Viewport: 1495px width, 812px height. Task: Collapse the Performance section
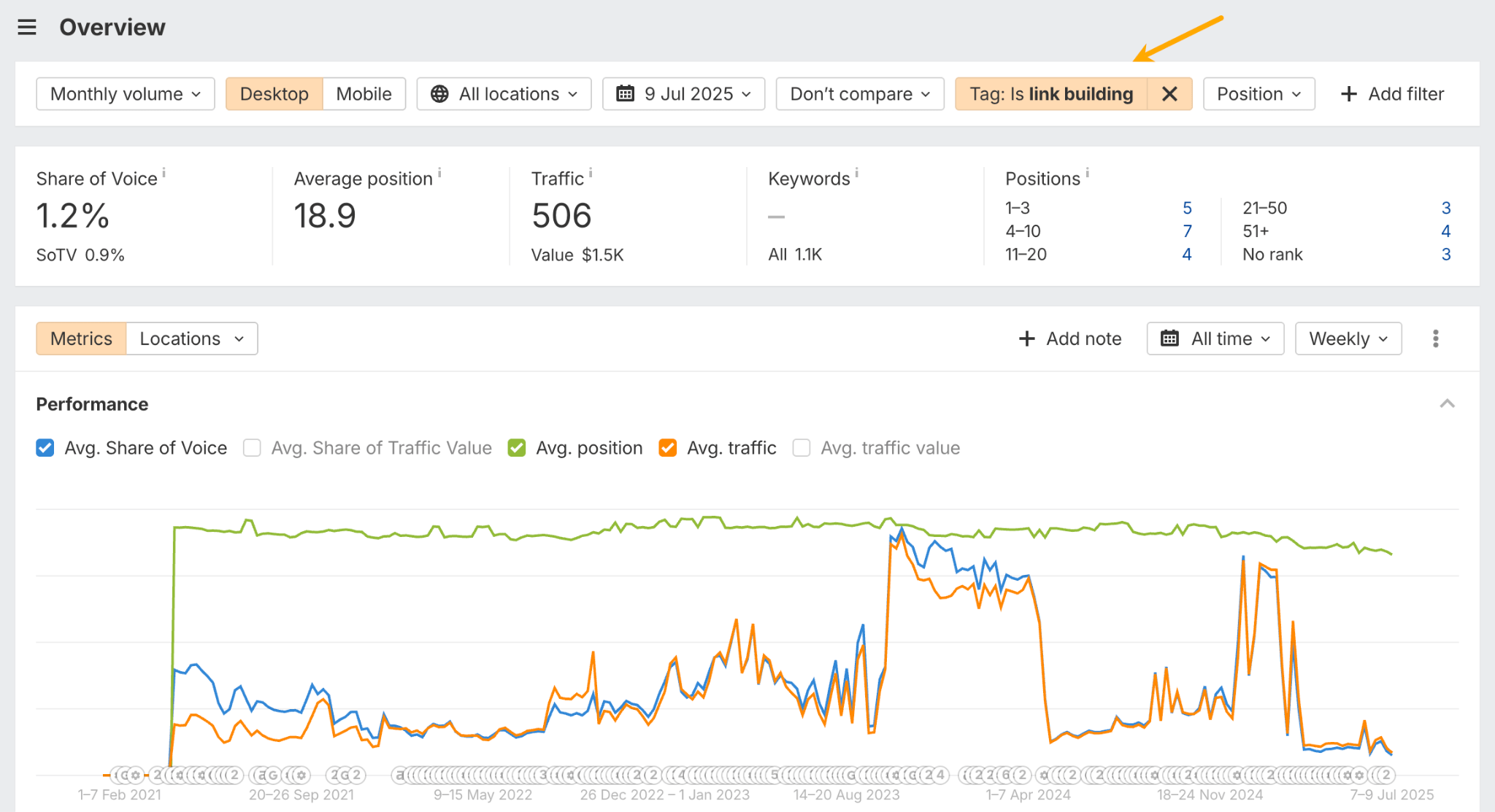pos(1447,404)
